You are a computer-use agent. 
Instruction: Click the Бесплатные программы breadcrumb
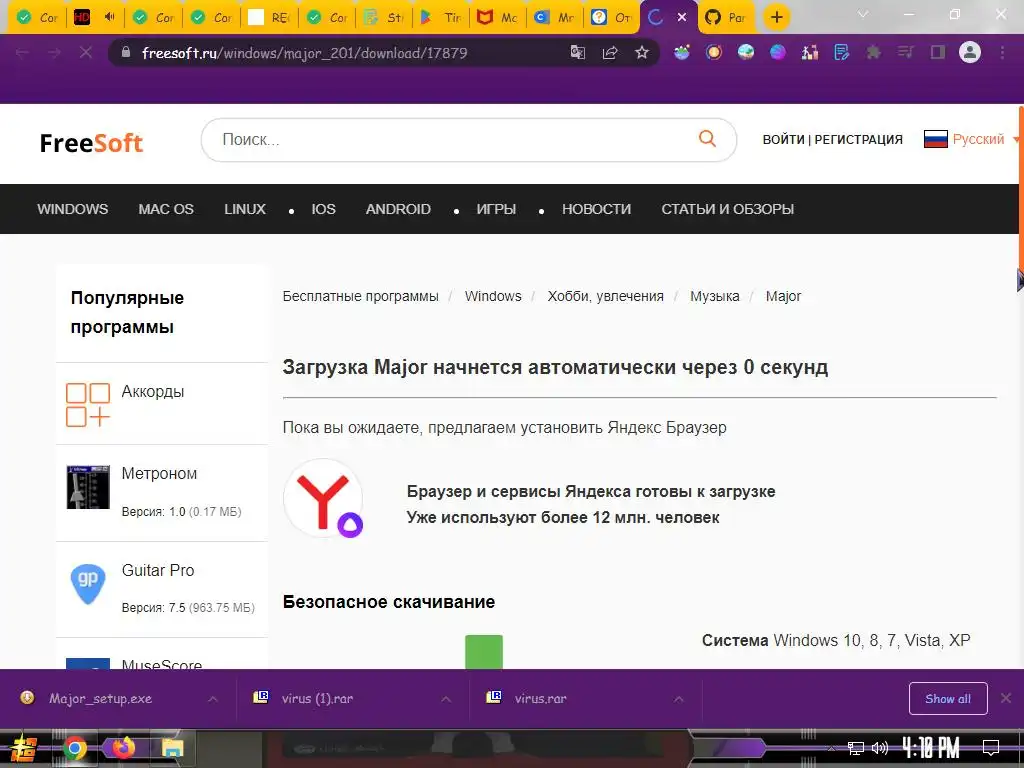coord(360,296)
